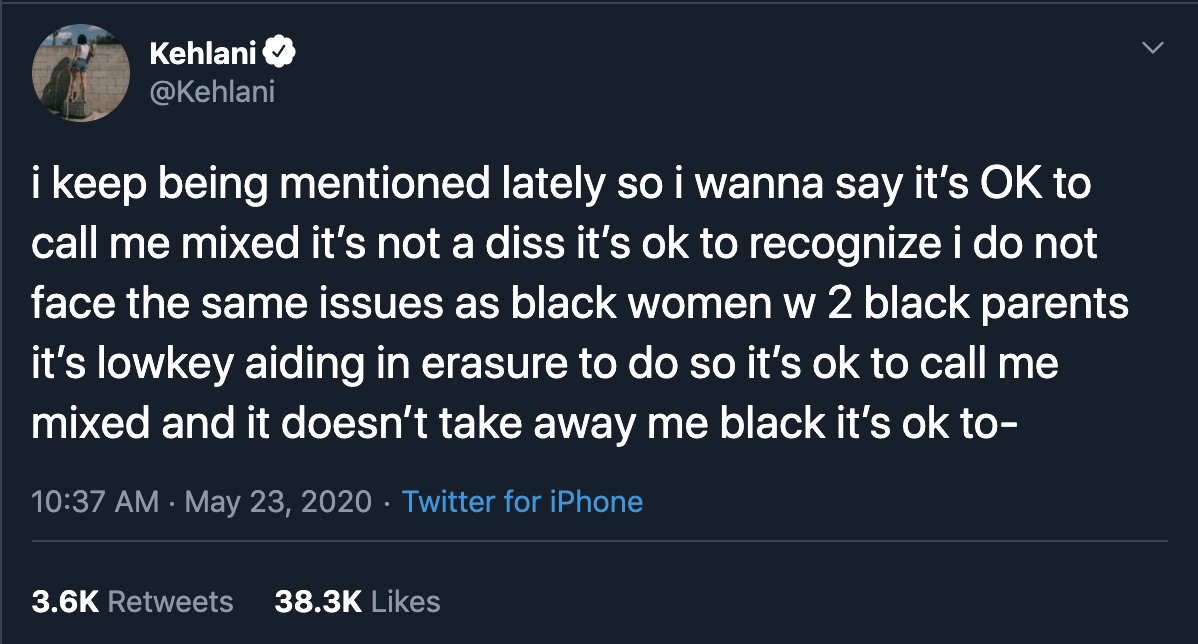Click the word Retweets below the tweet
The image size is (1198, 644).
170,601
